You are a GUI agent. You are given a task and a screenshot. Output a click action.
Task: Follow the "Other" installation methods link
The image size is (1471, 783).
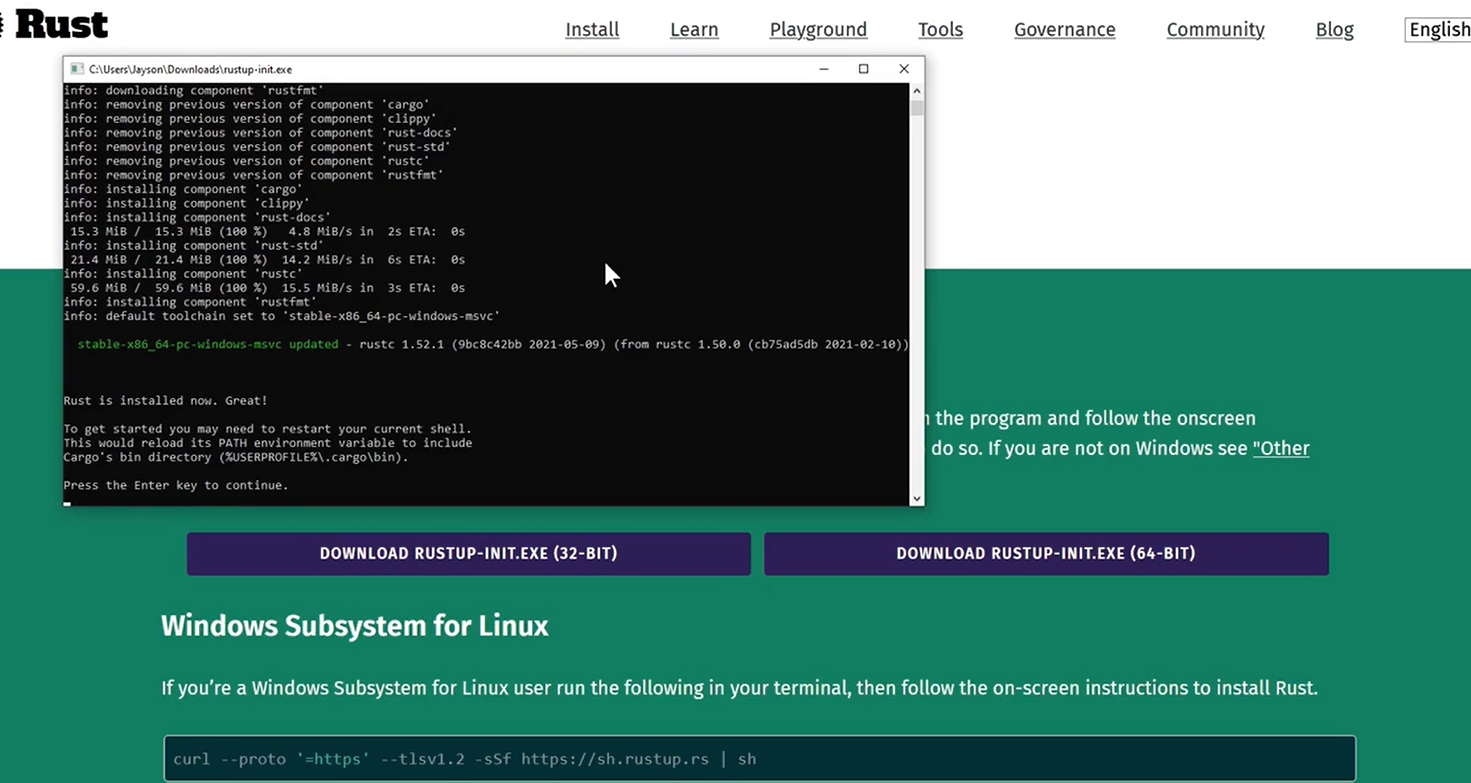[1281, 448]
